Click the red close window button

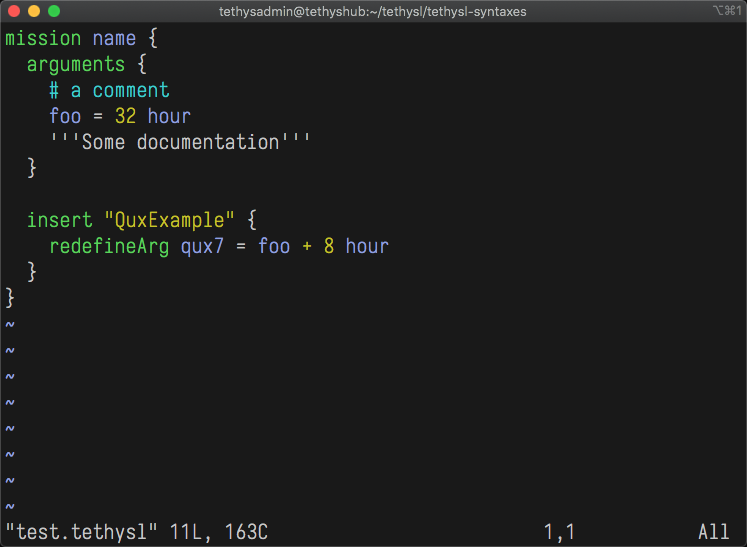(x=13, y=11)
